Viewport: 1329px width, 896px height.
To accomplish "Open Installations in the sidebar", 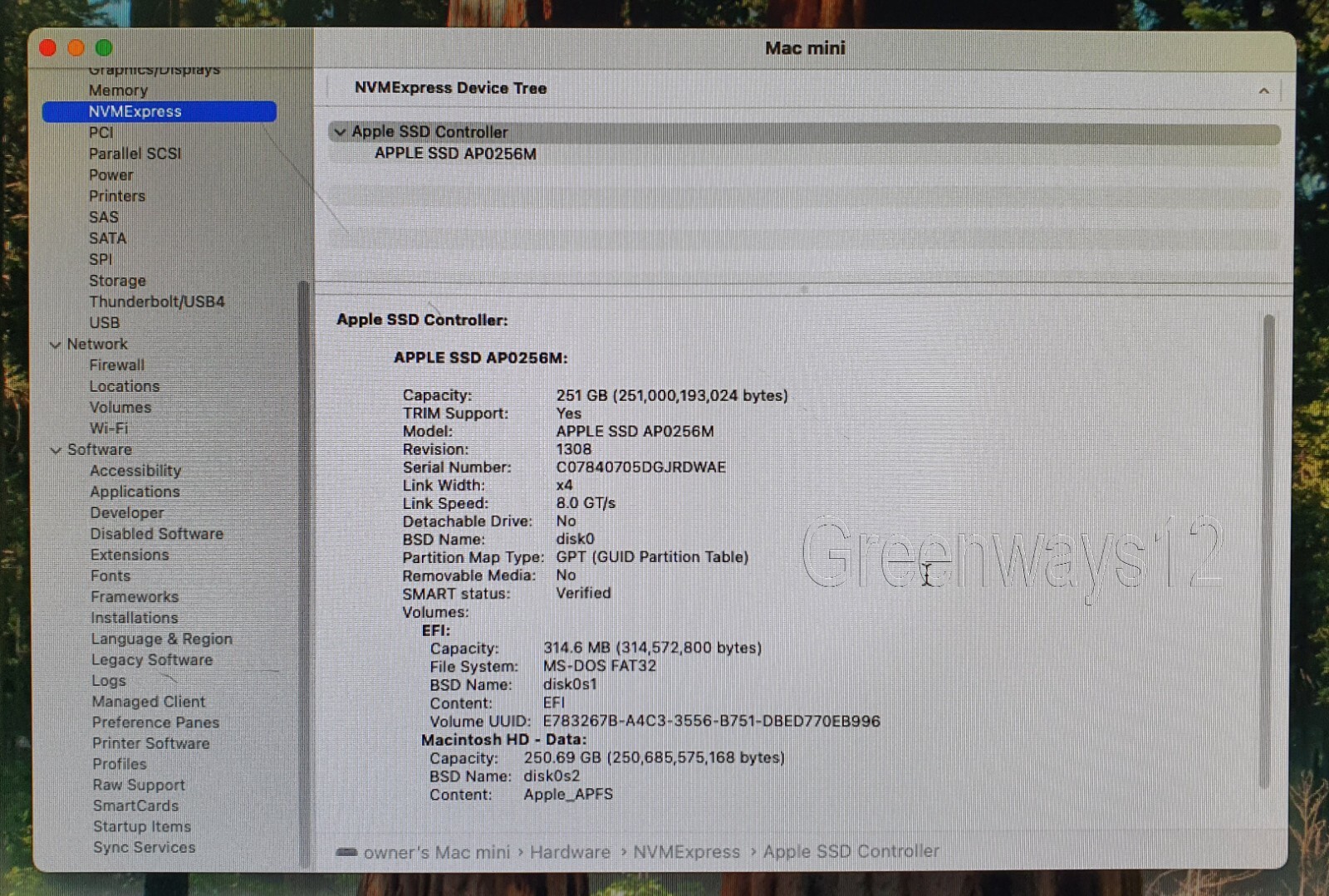I will pyautogui.click(x=135, y=618).
